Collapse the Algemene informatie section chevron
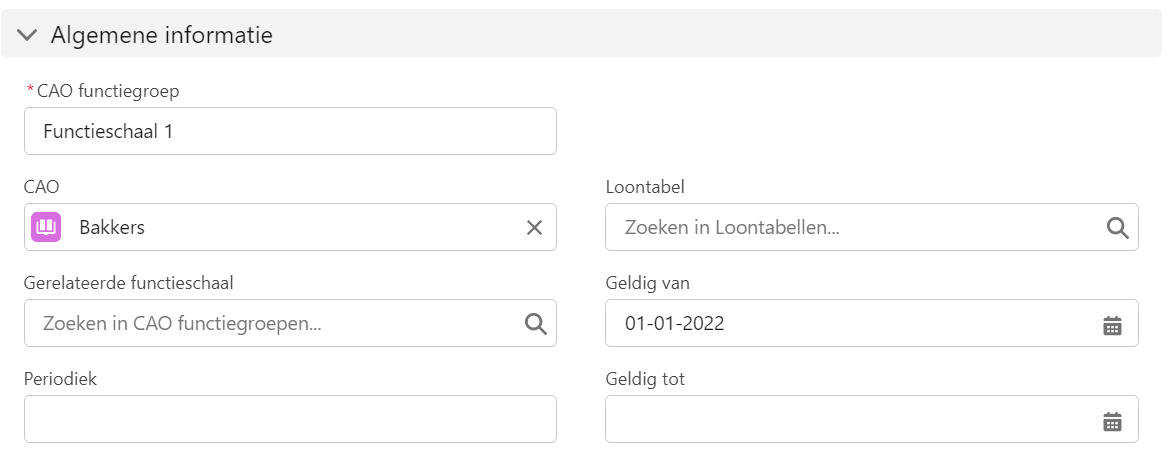The height and width of the screenshot is (461, 1170). tap(27, 35)
